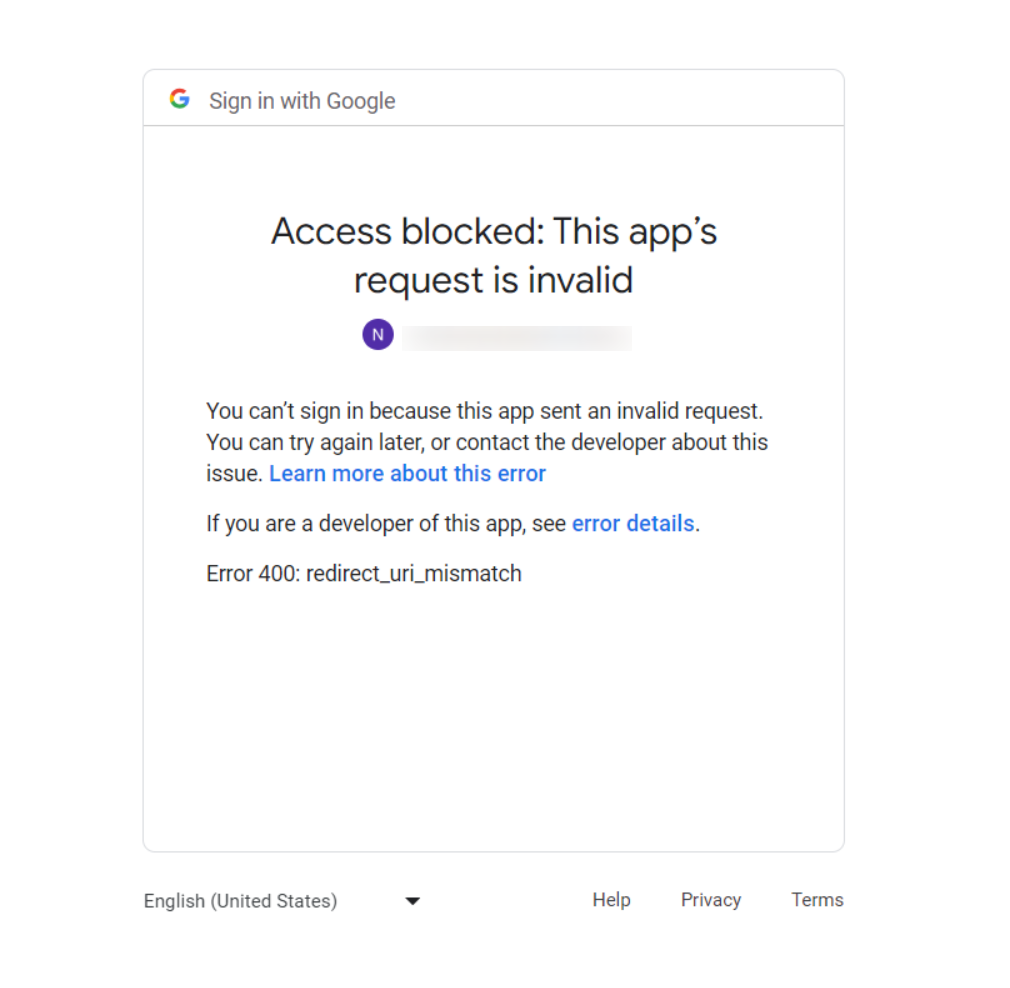The image size is (1010, 988).
Task: Click the "redirect_uri_mismatch" error code
Action: pos(414,574)
